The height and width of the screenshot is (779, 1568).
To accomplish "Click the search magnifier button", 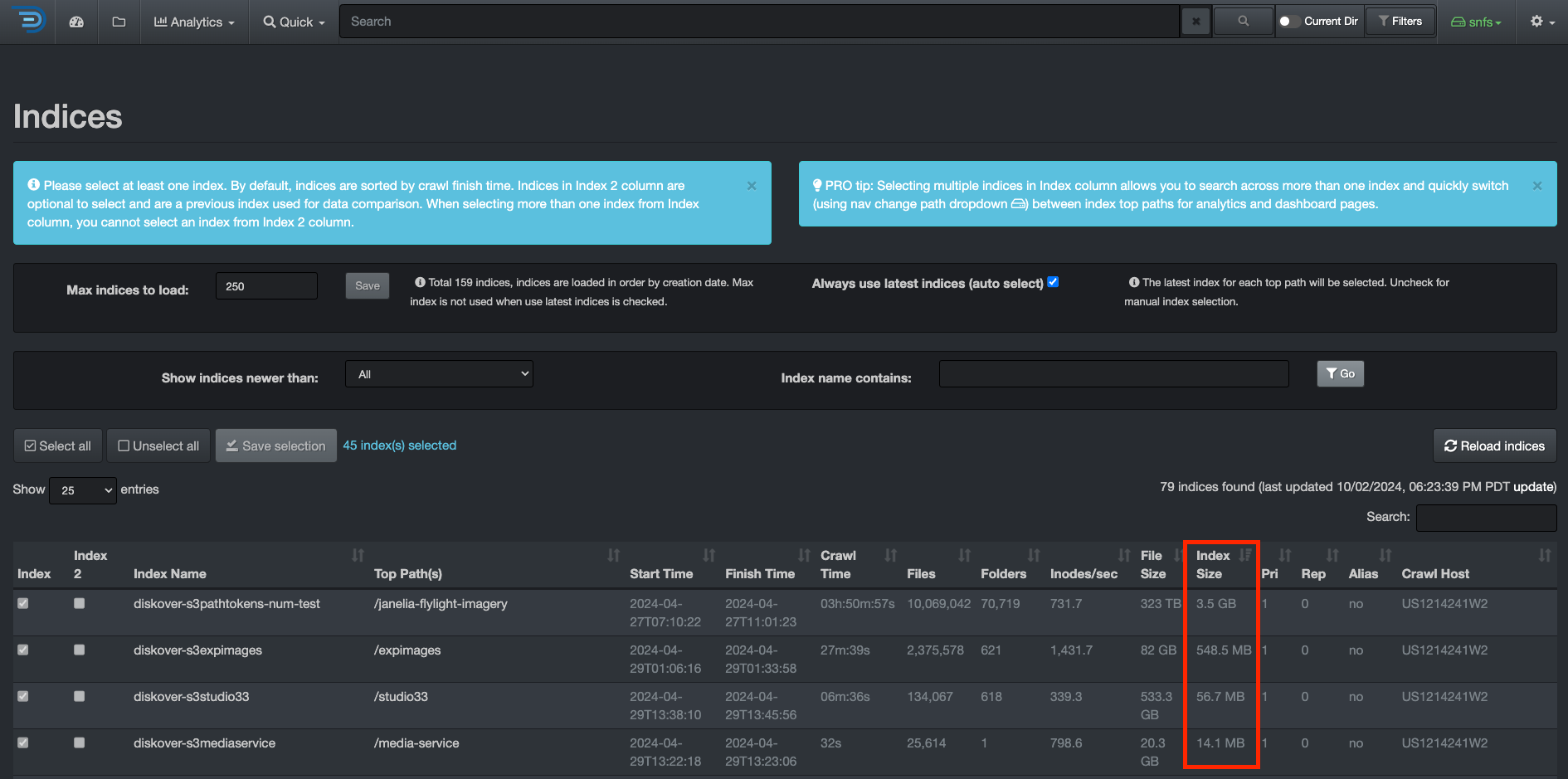I will (x=1243, y=21).
